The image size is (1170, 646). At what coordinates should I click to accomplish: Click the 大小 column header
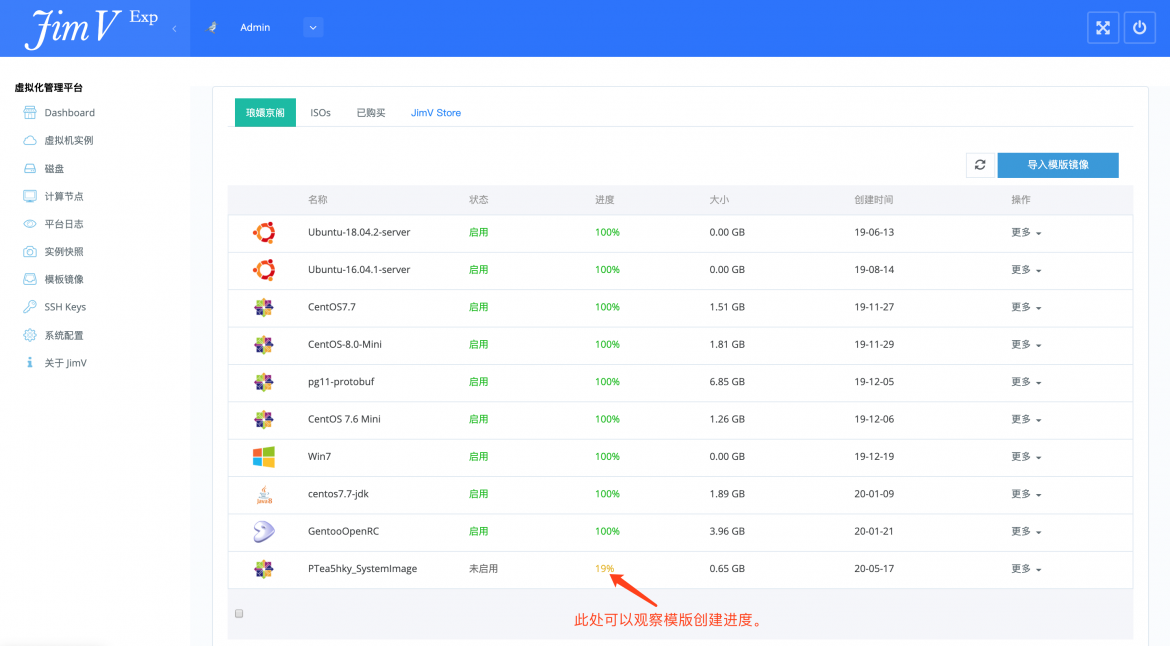point(719,200)
